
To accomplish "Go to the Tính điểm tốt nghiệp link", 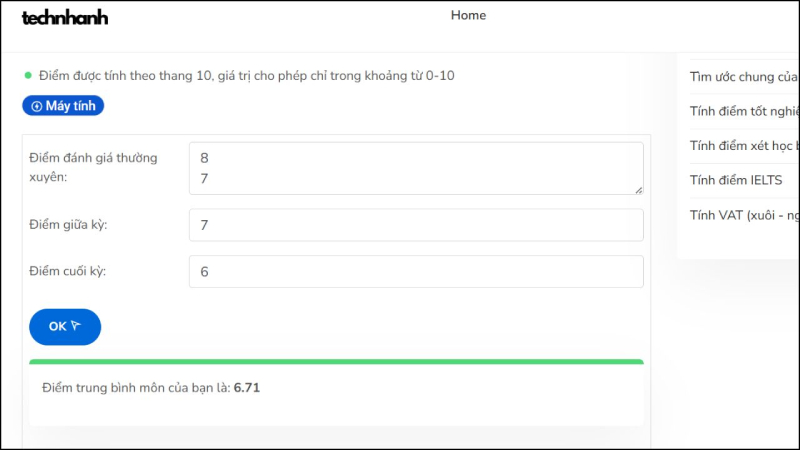I will 744,112.
